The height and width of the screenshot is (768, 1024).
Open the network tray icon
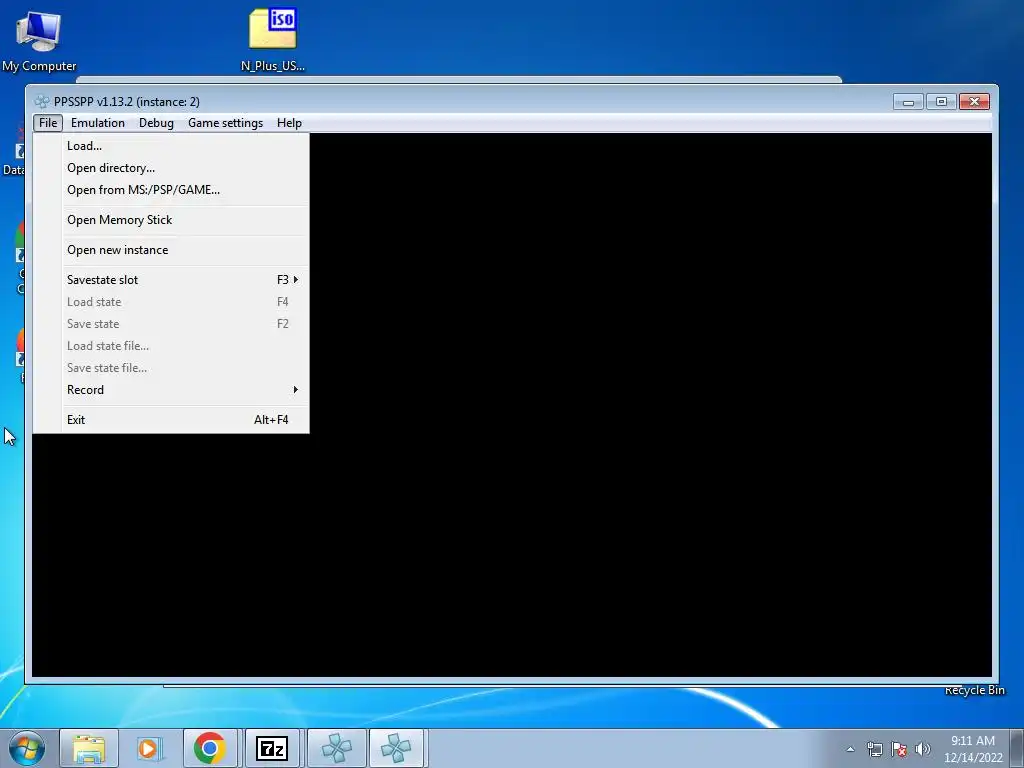click(874, 749)
